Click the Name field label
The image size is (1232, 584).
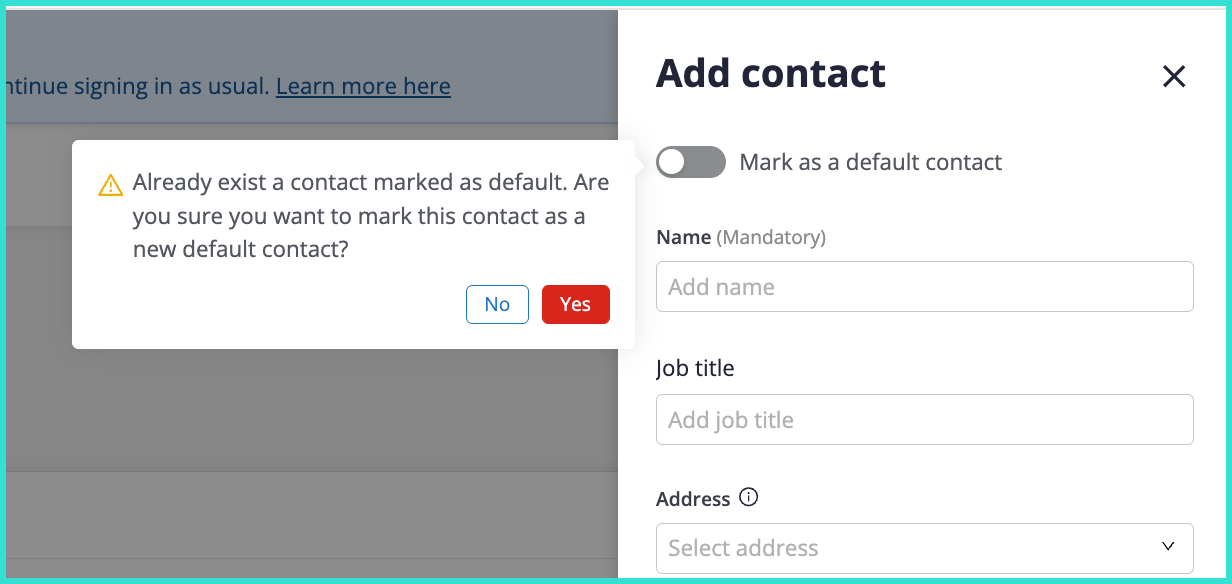(x=683, y=238)
